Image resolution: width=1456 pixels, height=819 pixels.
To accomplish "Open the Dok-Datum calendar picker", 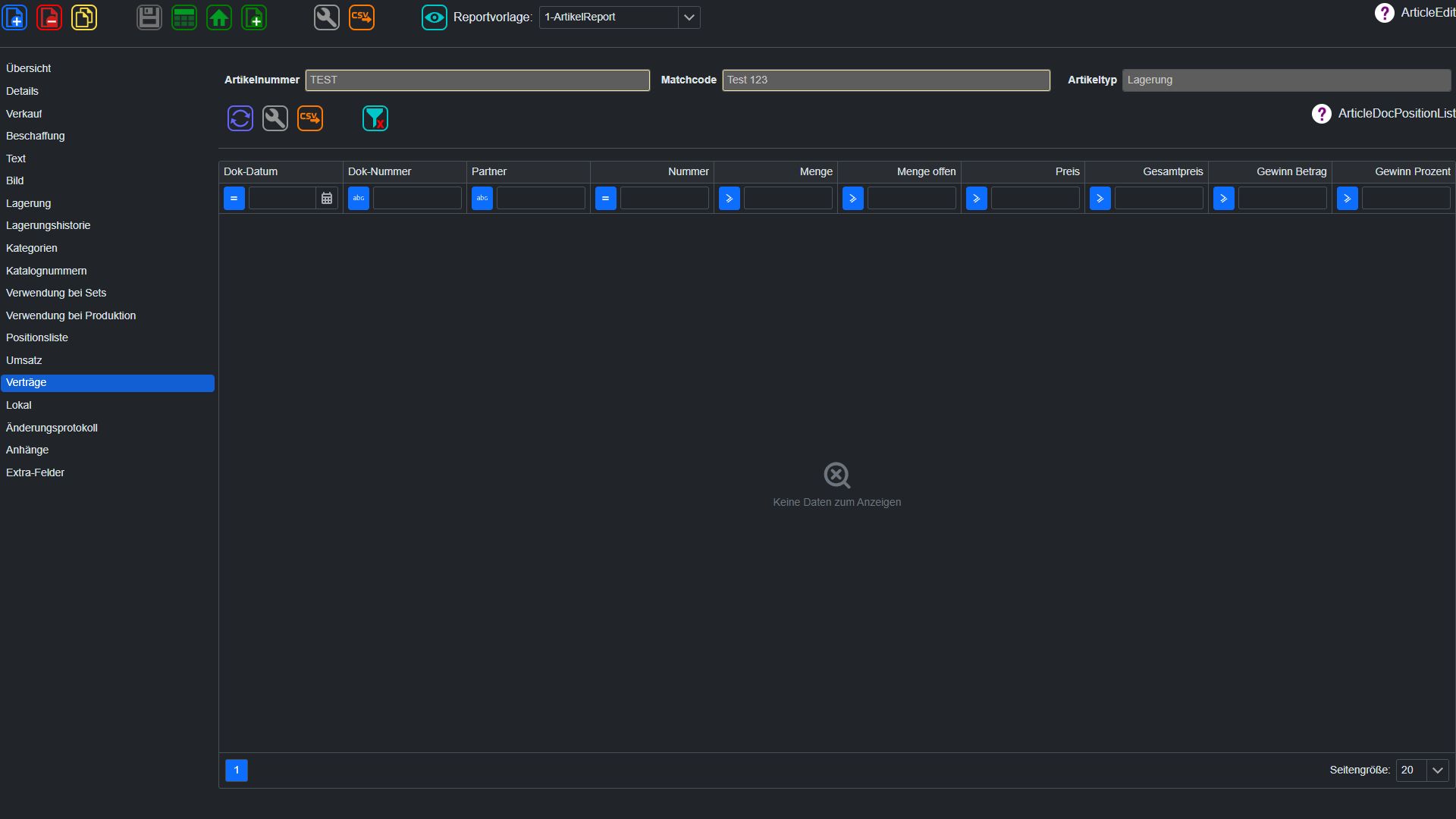I will pos(327,198).
